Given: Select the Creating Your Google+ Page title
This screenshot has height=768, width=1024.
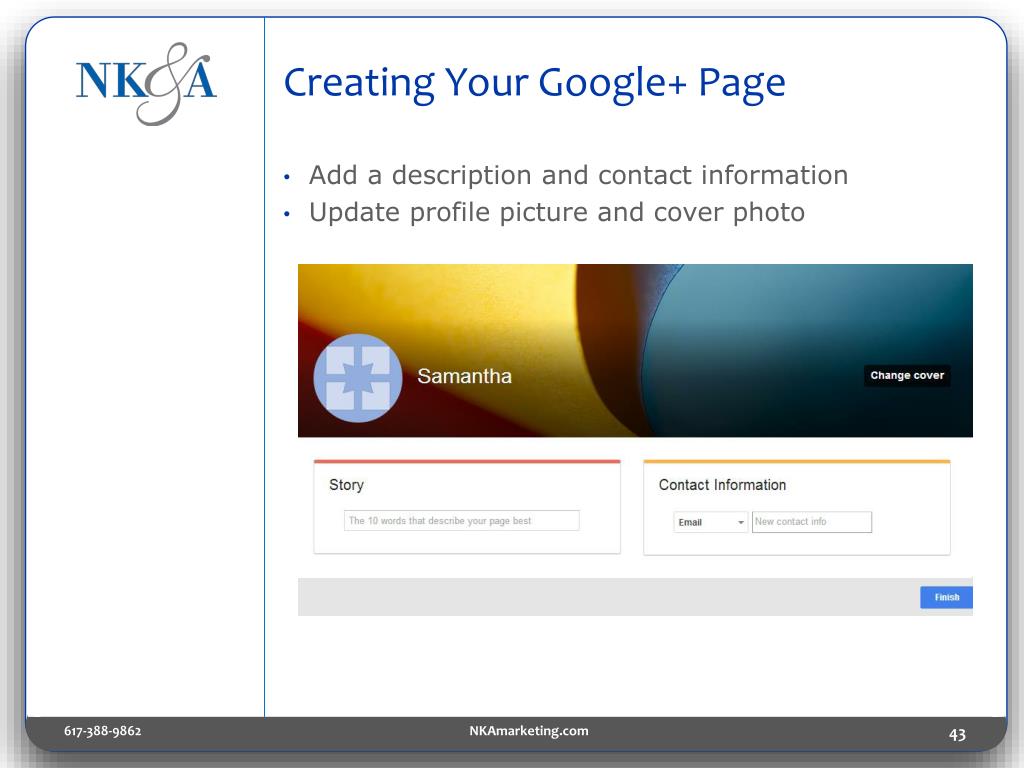Looking at the screenshot, I should click(x=534, y=83).
